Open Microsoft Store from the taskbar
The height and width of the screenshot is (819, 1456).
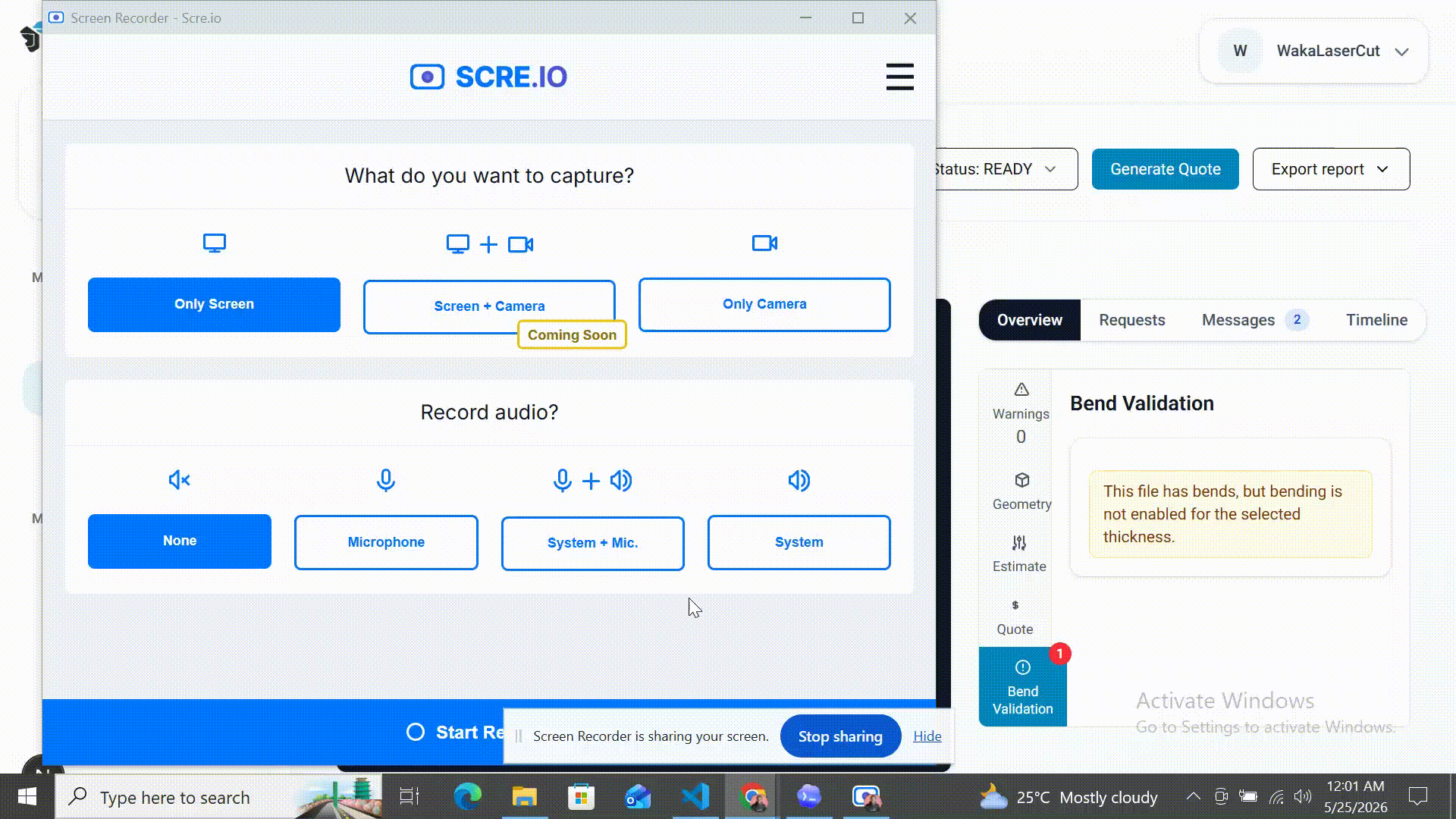coord(581,797)
